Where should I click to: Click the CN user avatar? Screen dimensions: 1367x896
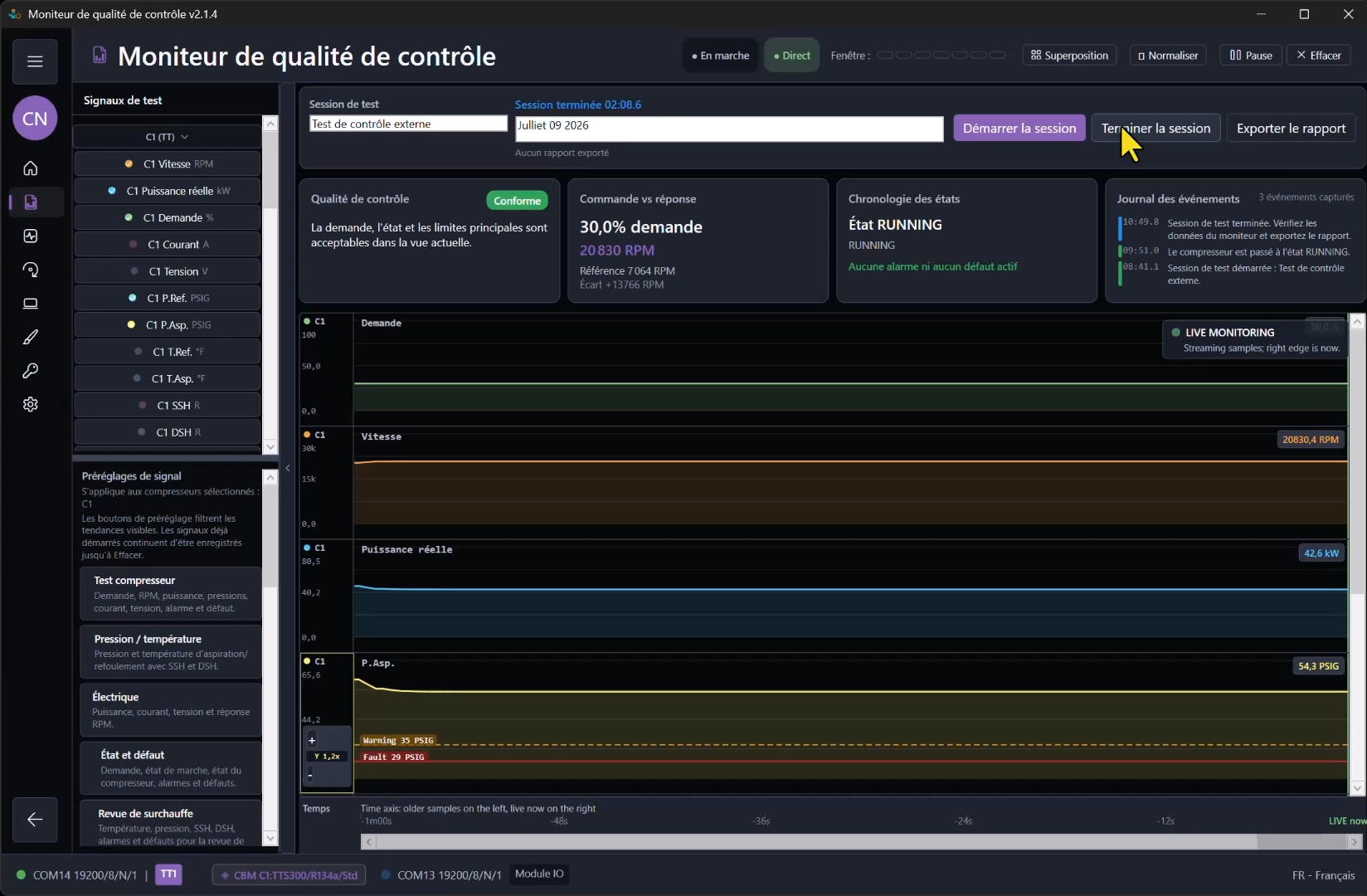(35, 119)
